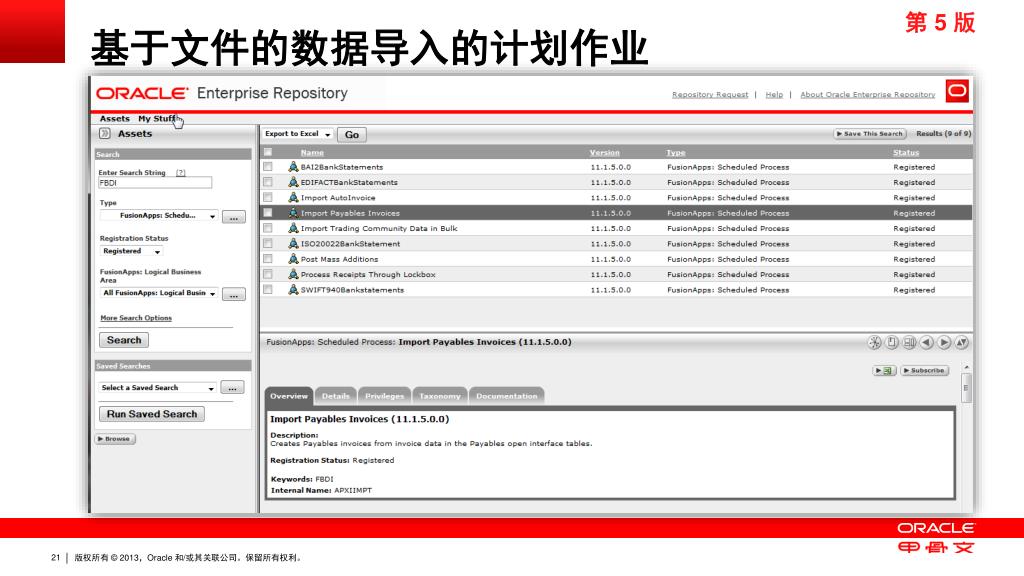
Task: Open the Registration Status dropdown
Action: (x=131, y=251)
